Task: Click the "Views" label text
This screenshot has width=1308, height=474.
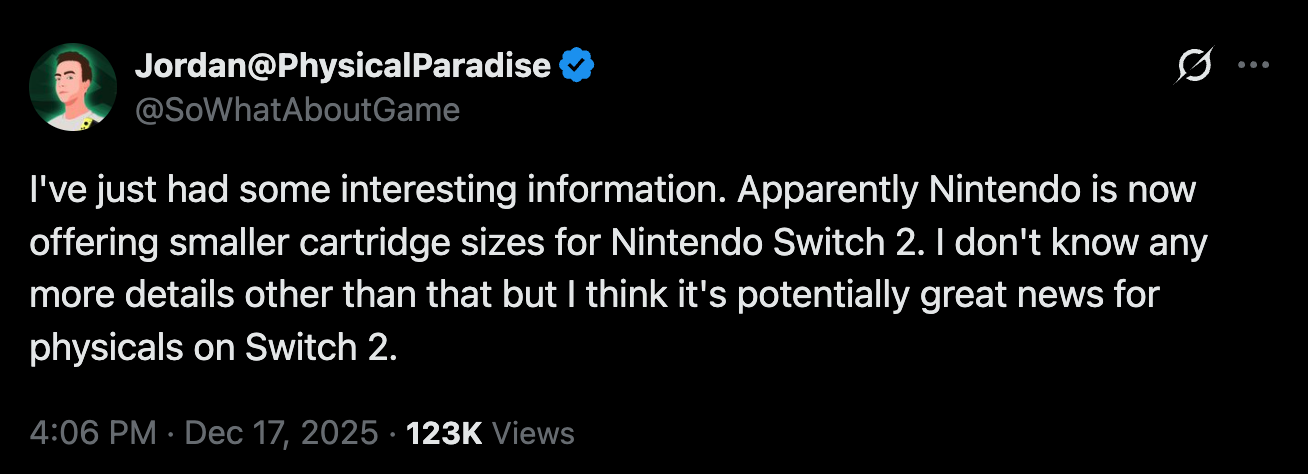Action: (x=534, y=433)
